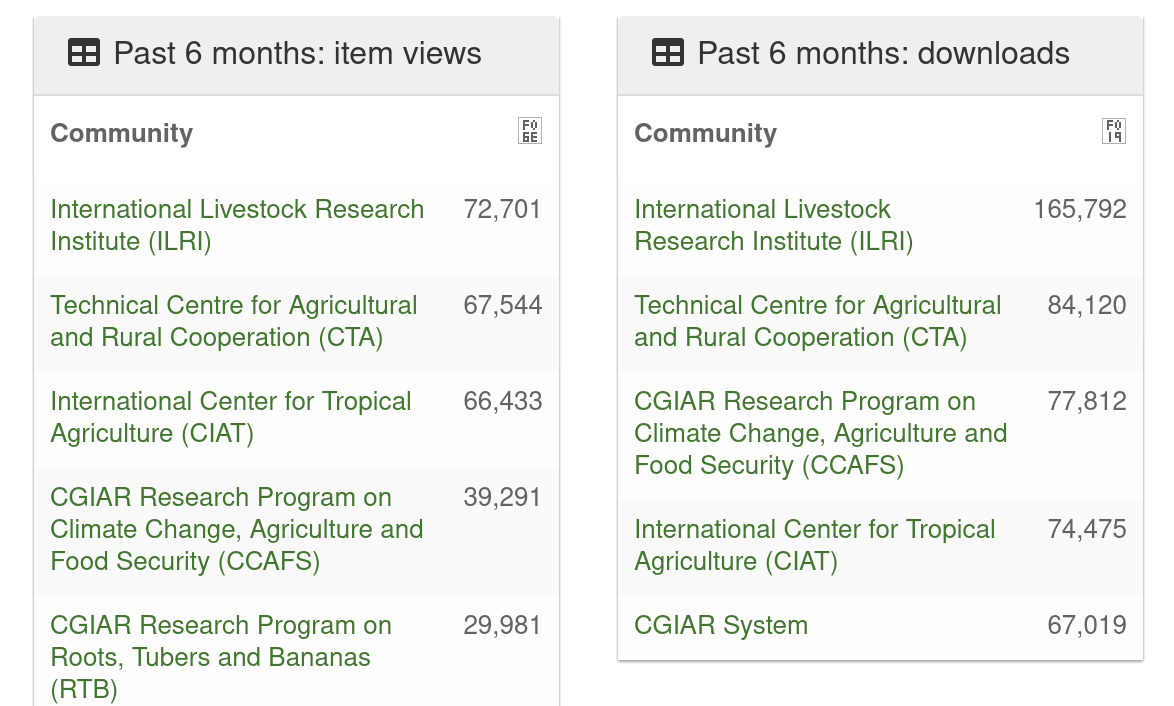Open ILRI link in item views panel
Viewport: 1174px width, 706px height.
(x=237, y=225)
